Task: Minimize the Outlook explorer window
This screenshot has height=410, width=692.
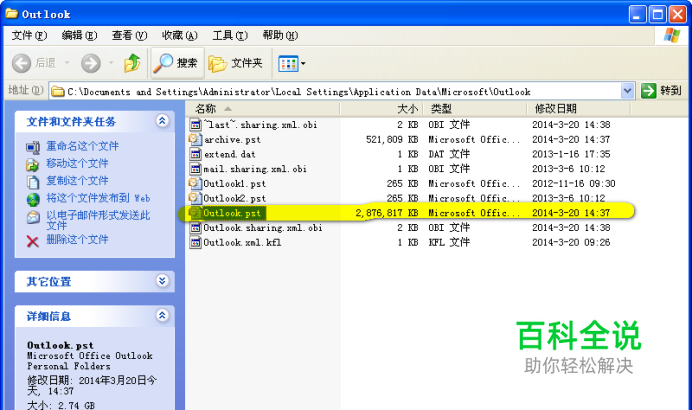Action: (637, 14)
